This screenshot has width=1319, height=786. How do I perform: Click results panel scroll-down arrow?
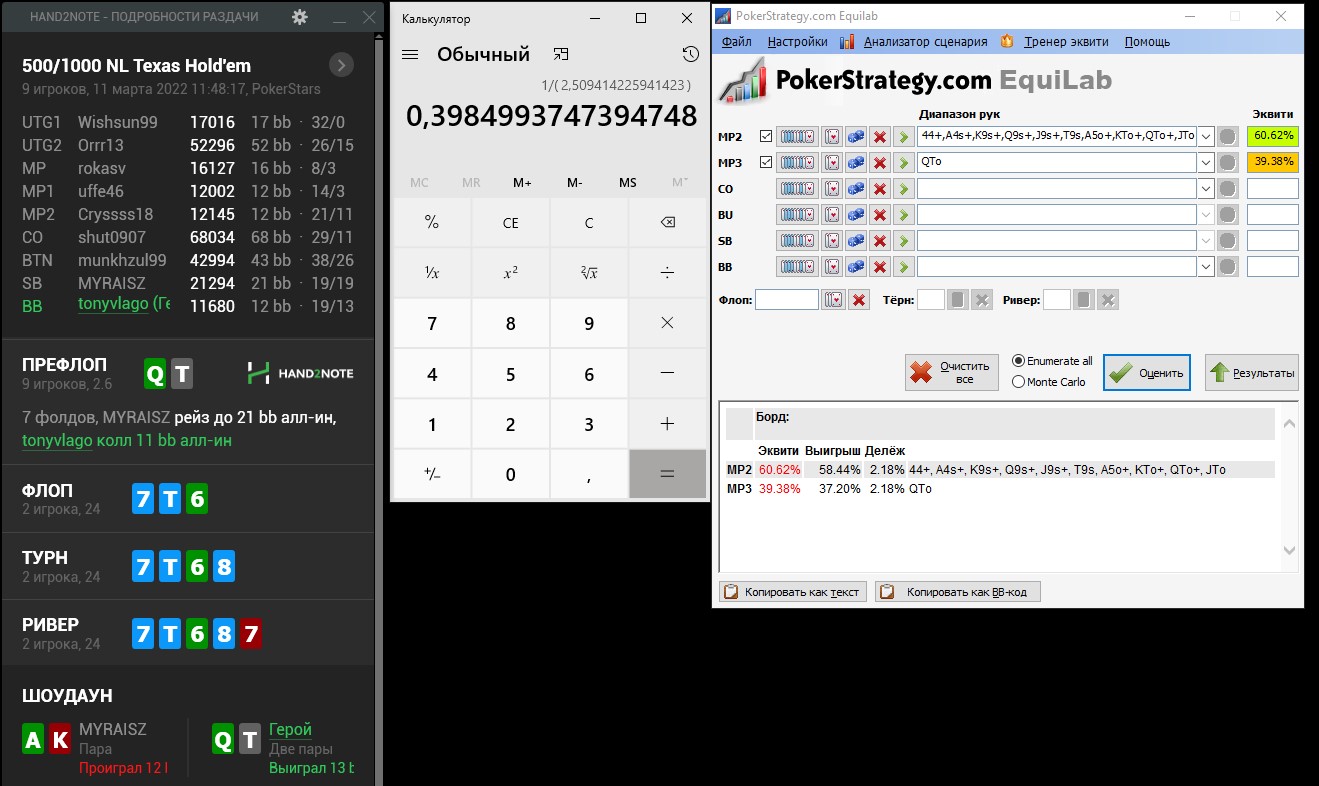(1289, 551)
